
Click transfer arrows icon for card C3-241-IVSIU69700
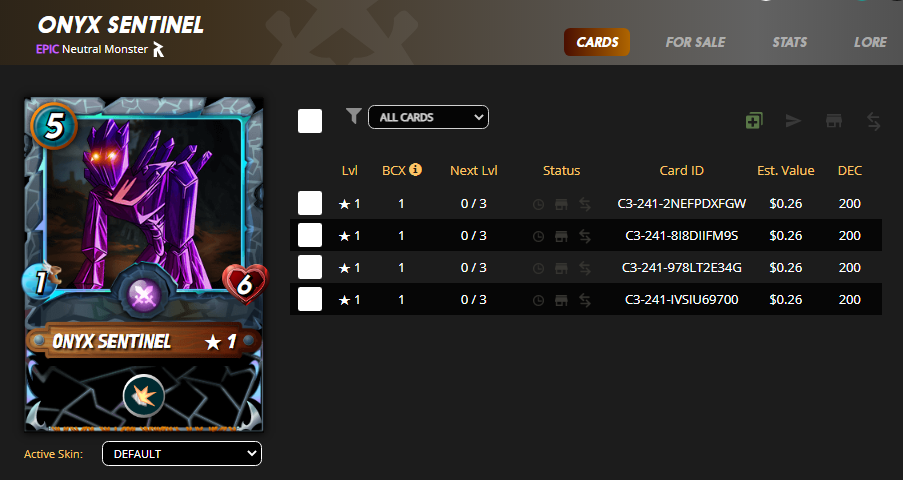[585, 300]
